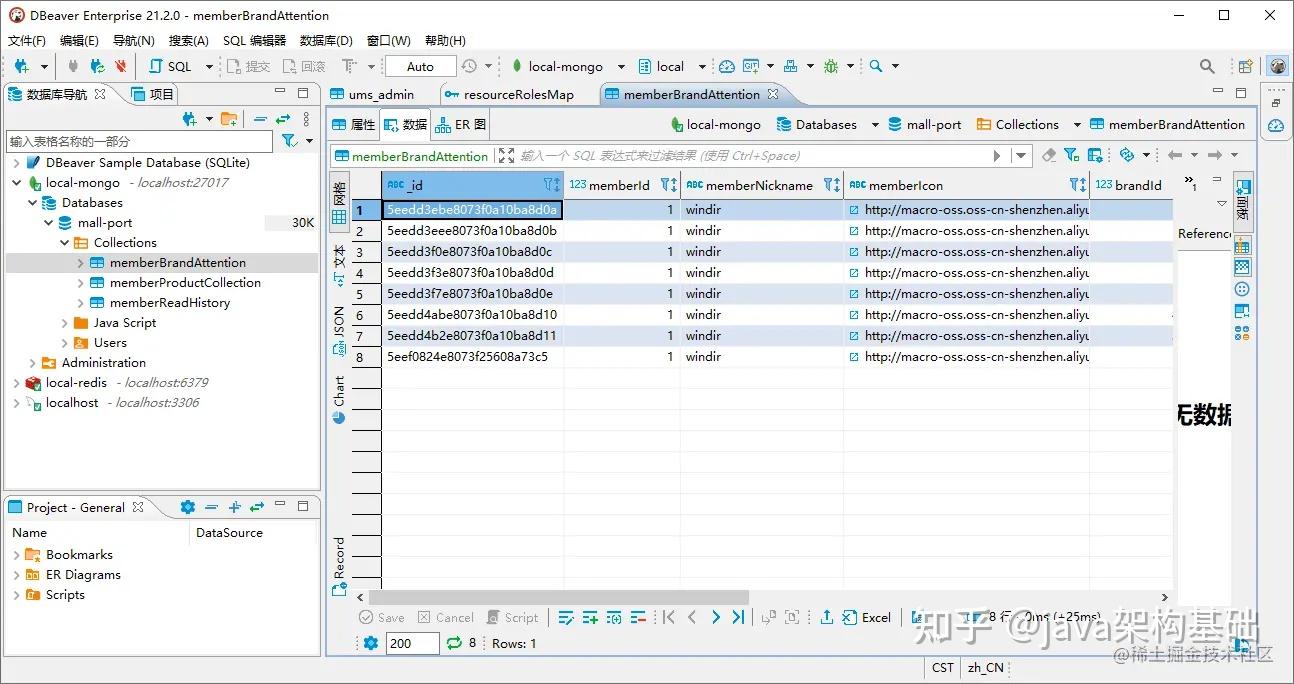Expand DBeaver Sample Database node

coord(16,162)
